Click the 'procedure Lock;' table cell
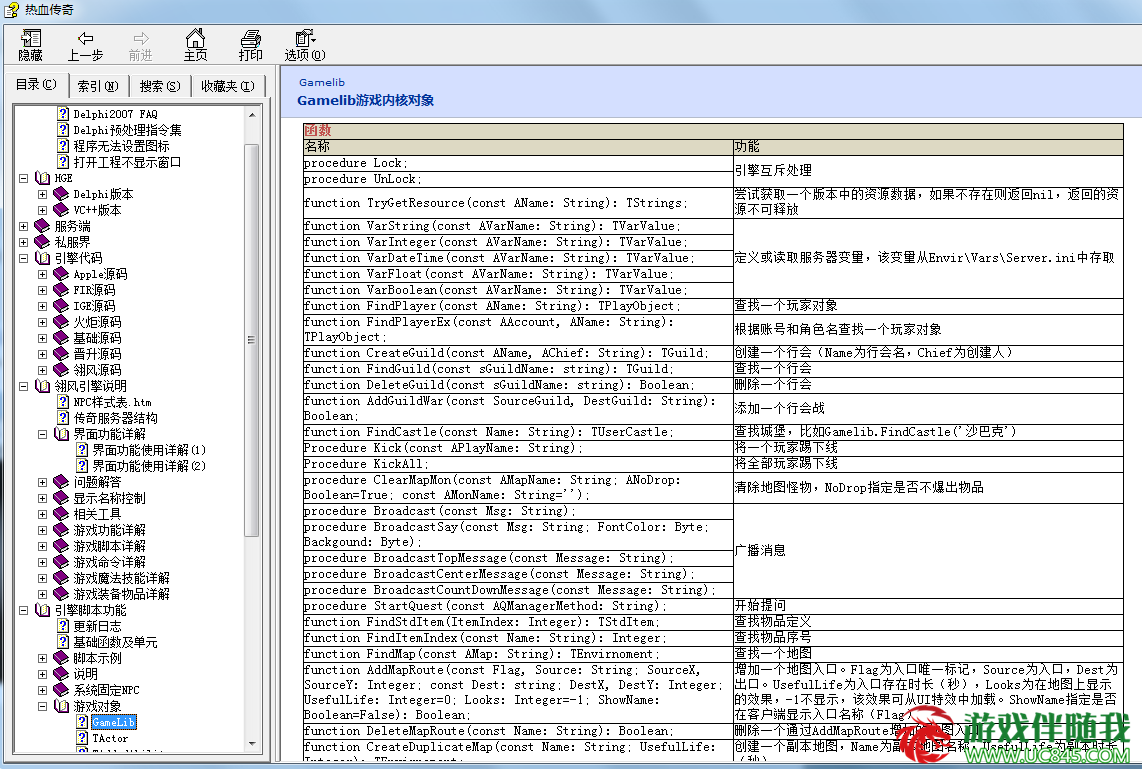The image size is (1142, 769). [518, 163]
